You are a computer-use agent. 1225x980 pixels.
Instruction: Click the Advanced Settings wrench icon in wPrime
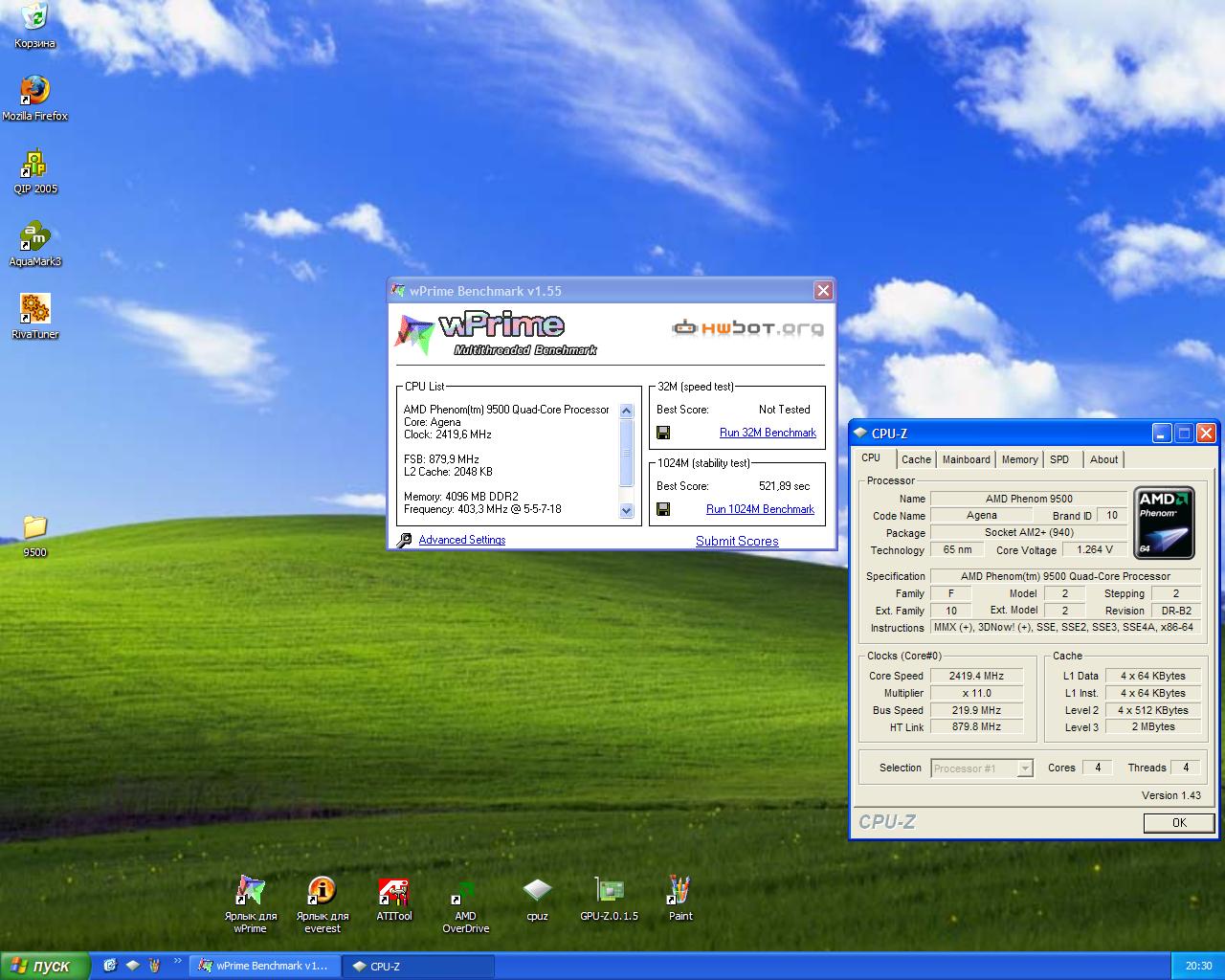(x=404, y=540)
